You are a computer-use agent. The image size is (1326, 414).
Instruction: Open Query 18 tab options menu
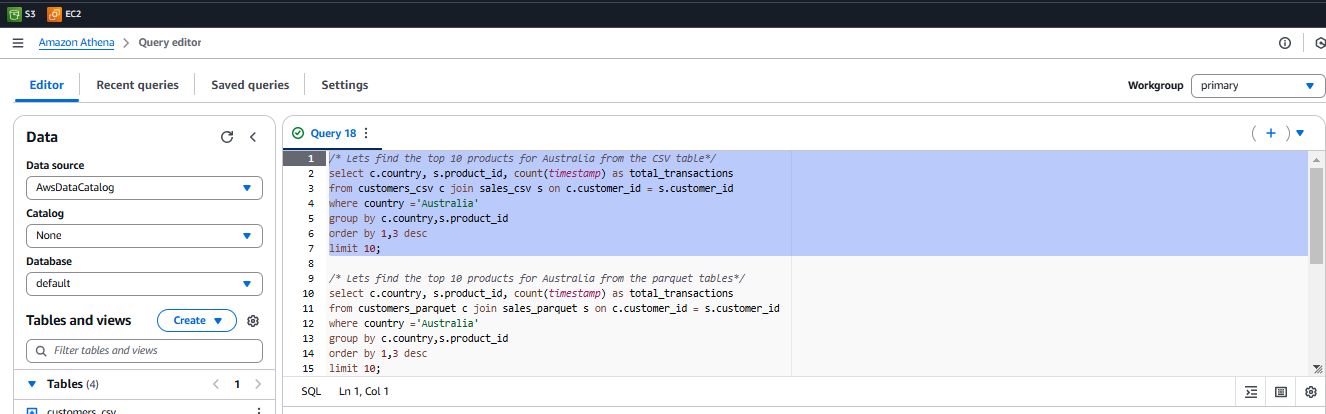click(x=366, y=133)
